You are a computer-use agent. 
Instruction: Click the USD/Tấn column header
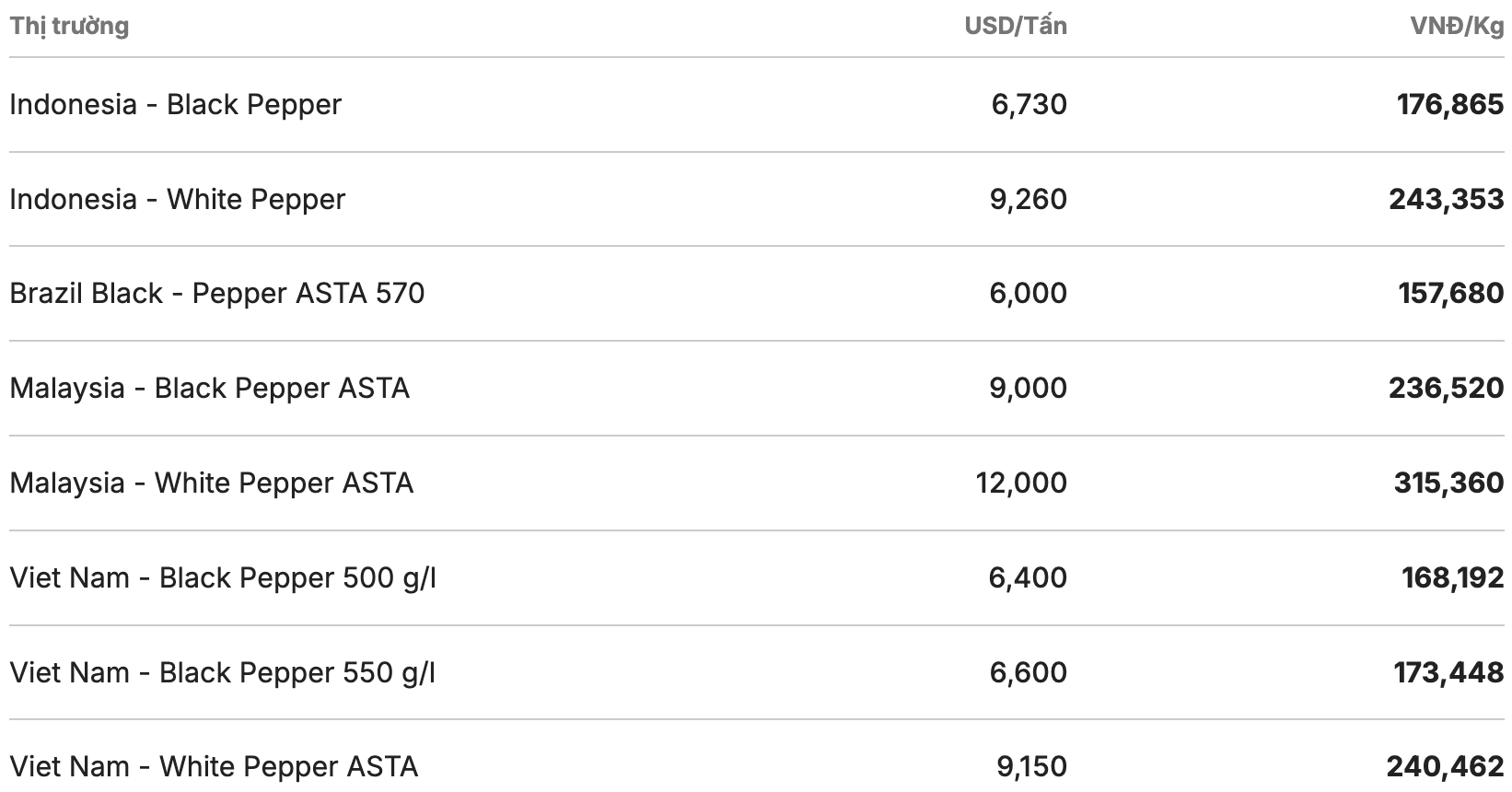point(1015,26)
